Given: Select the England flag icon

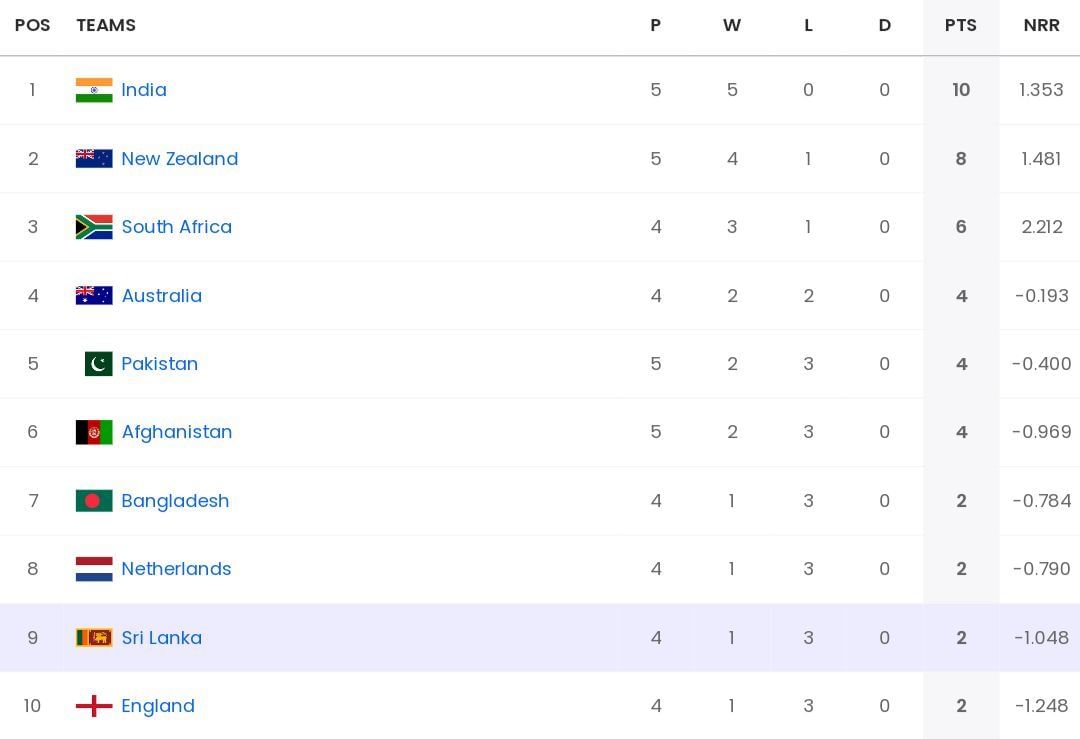Looking at the screenshot, I should coord(93,705).
